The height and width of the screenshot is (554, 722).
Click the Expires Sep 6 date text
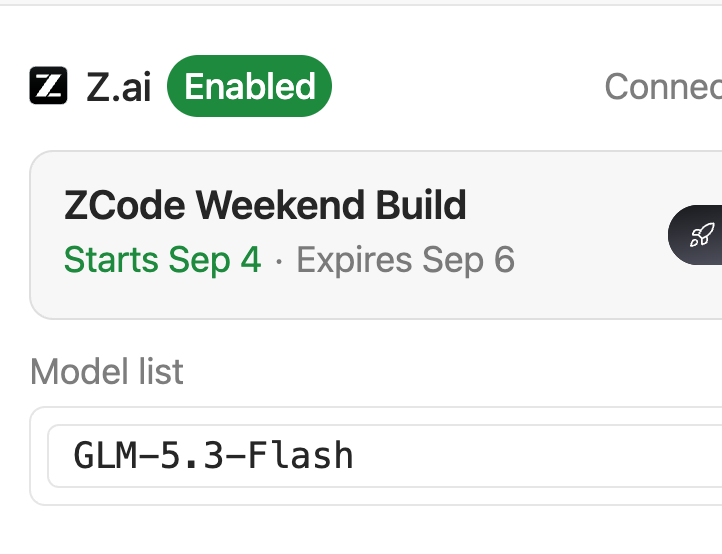click(405, 260)
